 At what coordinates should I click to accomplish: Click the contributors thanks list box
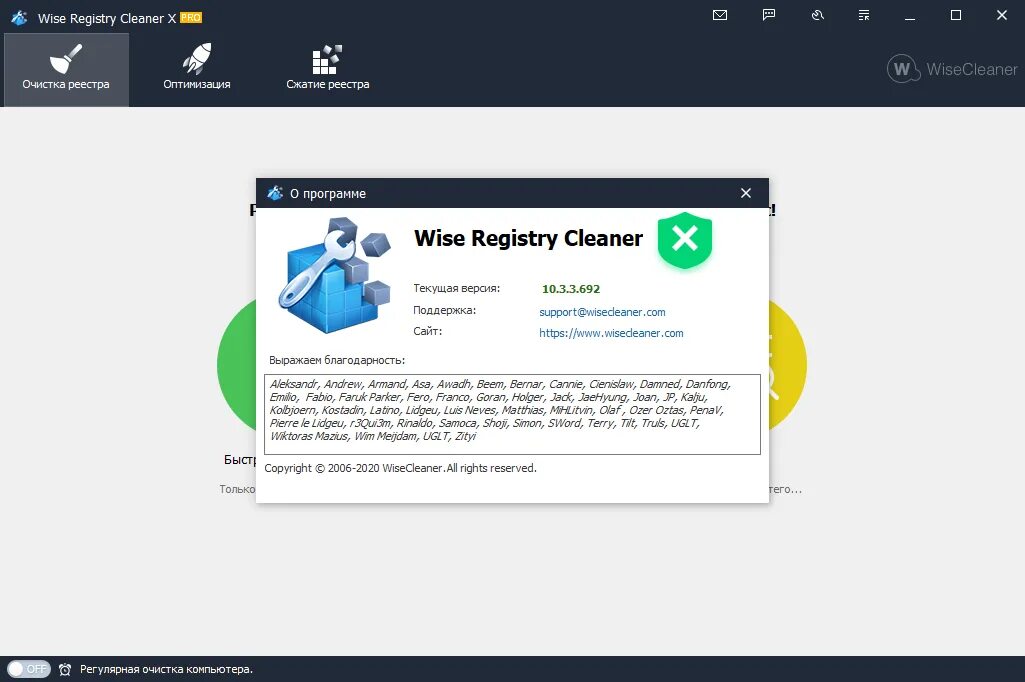point(512,414)
